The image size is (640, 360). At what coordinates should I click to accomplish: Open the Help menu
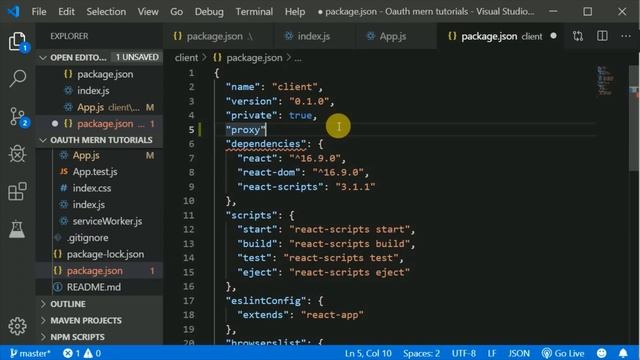click(295, 11)
